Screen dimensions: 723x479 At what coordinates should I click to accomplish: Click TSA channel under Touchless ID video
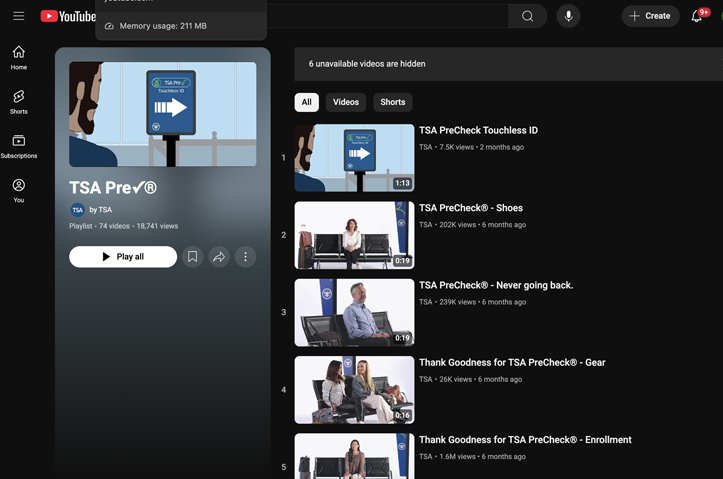coord(426,147)
